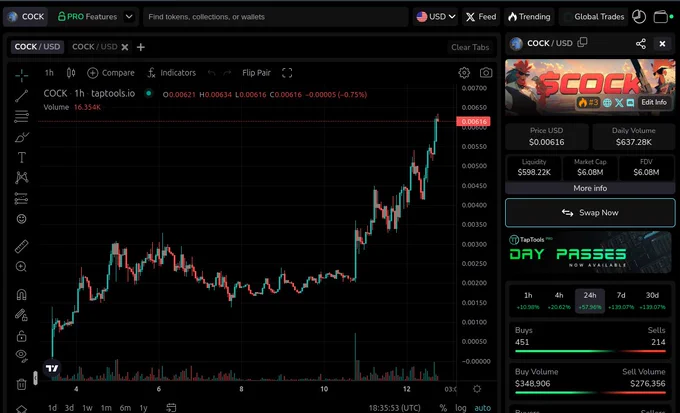The image size is (680, 413).
Task: Activate the zoom in tool
Action: point(21,267)
